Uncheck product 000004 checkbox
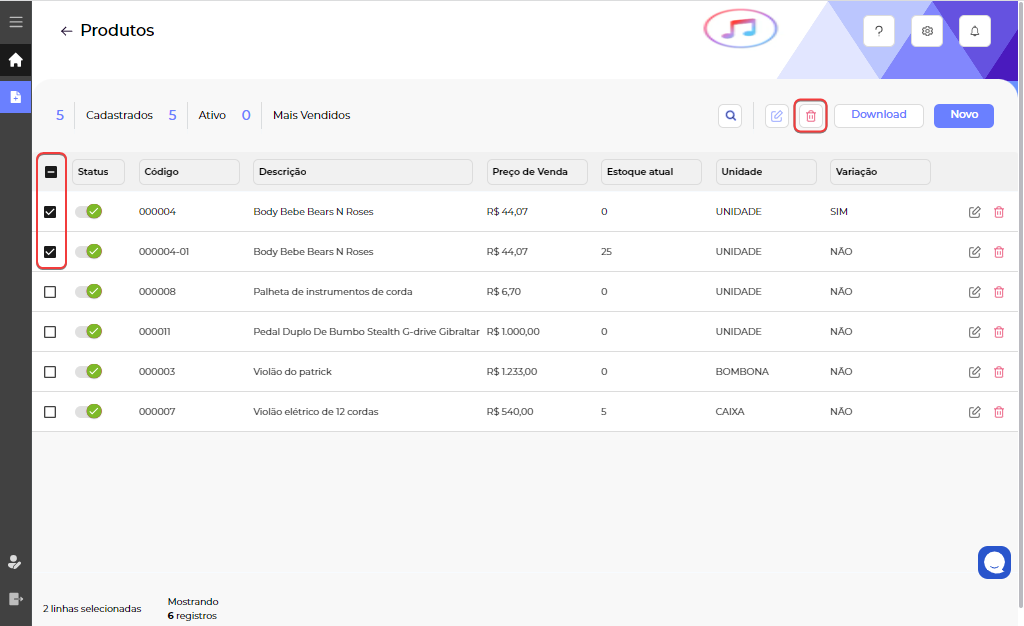The width and height of the screenshot is (1024, 626). click(x=50, y=212)
